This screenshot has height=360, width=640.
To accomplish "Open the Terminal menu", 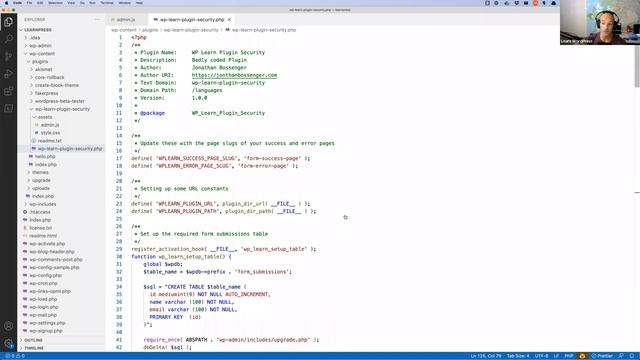I will coord(107,3).
